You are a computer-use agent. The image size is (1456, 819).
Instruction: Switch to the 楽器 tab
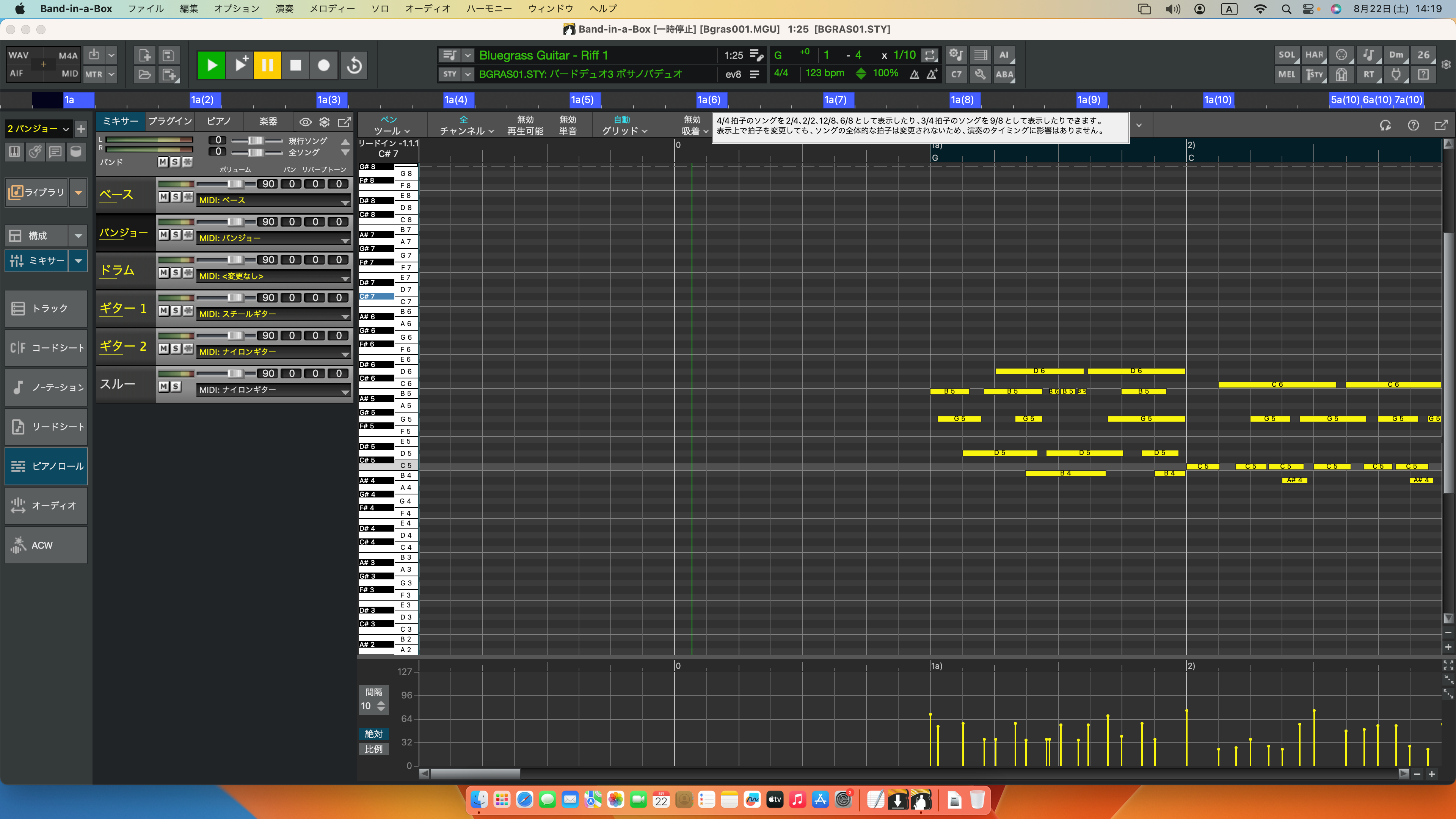point(268,121)
